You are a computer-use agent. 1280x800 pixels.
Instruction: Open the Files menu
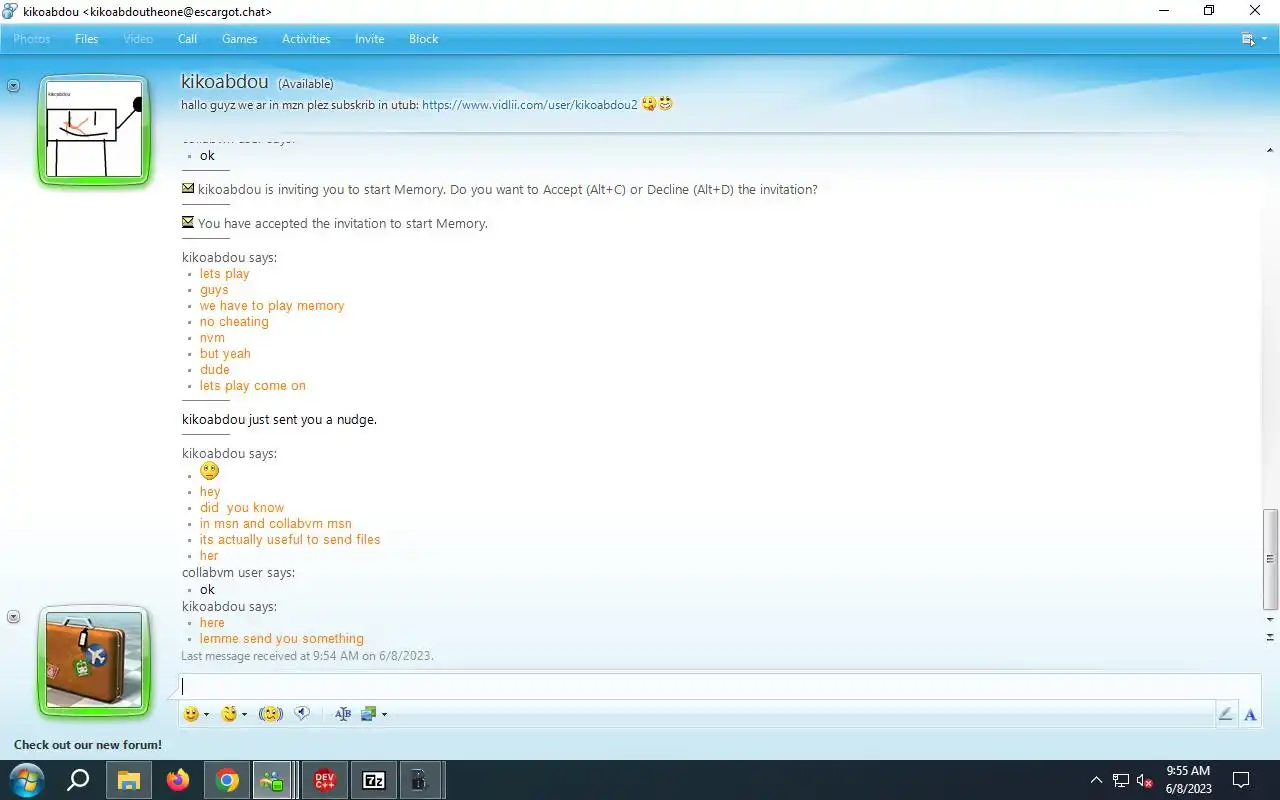pos(87,39)
